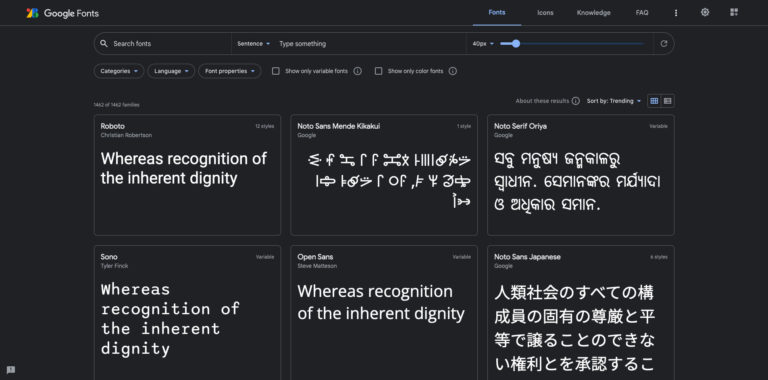Screen dimensions: 768x380
Task: Open the three-dot more options menu
Action: click(x=676, y=13)
